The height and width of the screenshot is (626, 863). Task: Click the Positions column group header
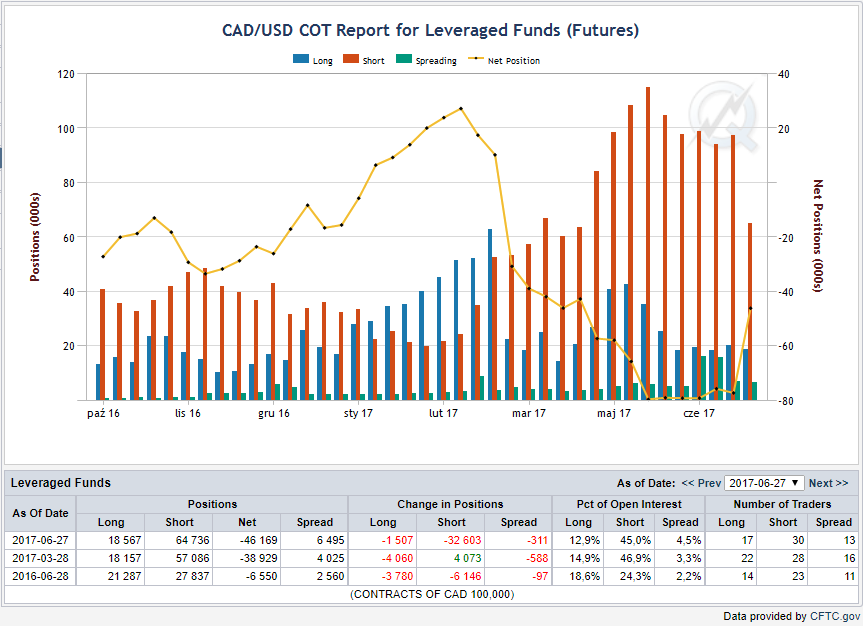pyautogui.click(x=212, y=504)
